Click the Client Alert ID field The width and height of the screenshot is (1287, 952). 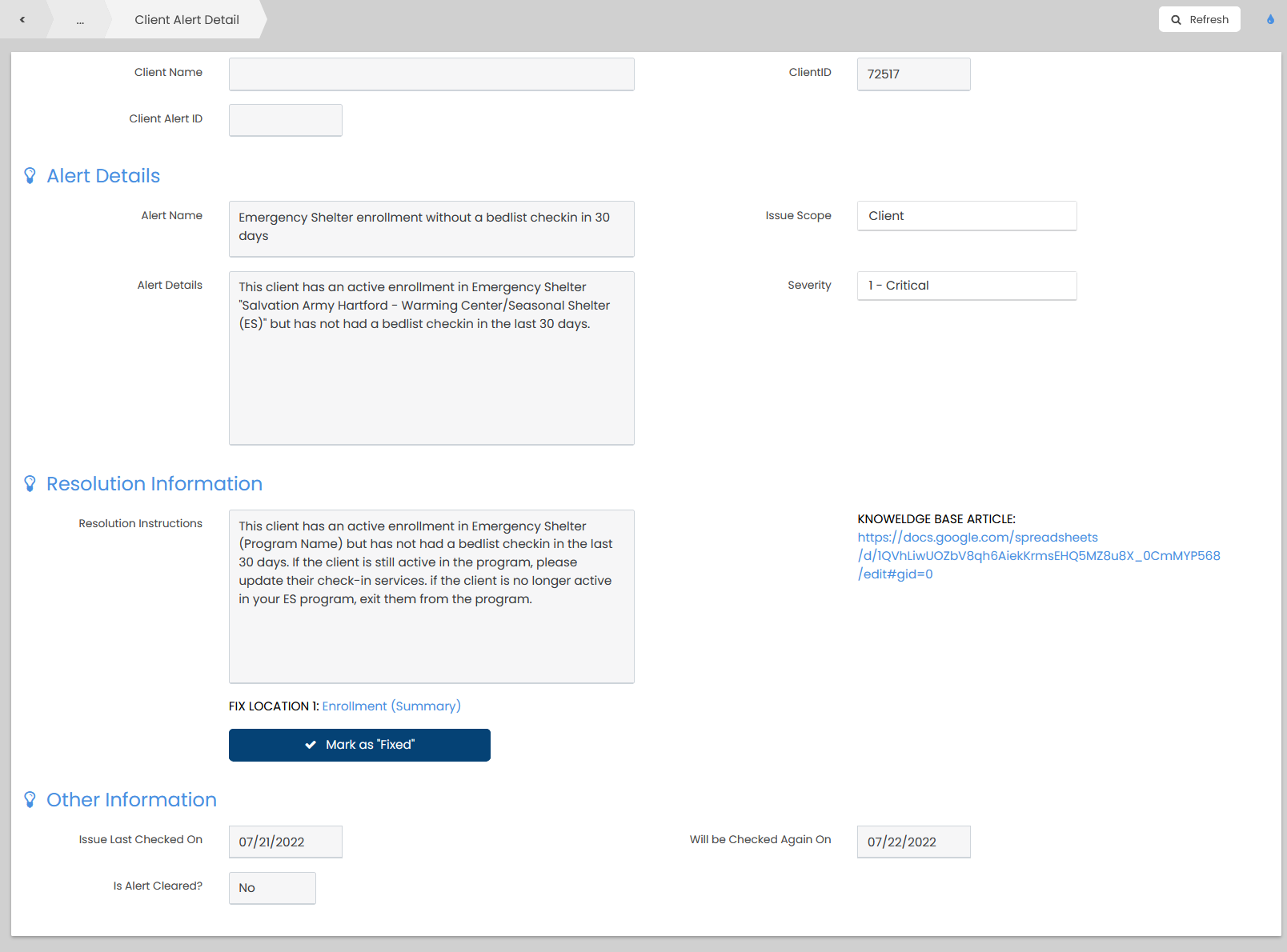[x=286, y=120]
